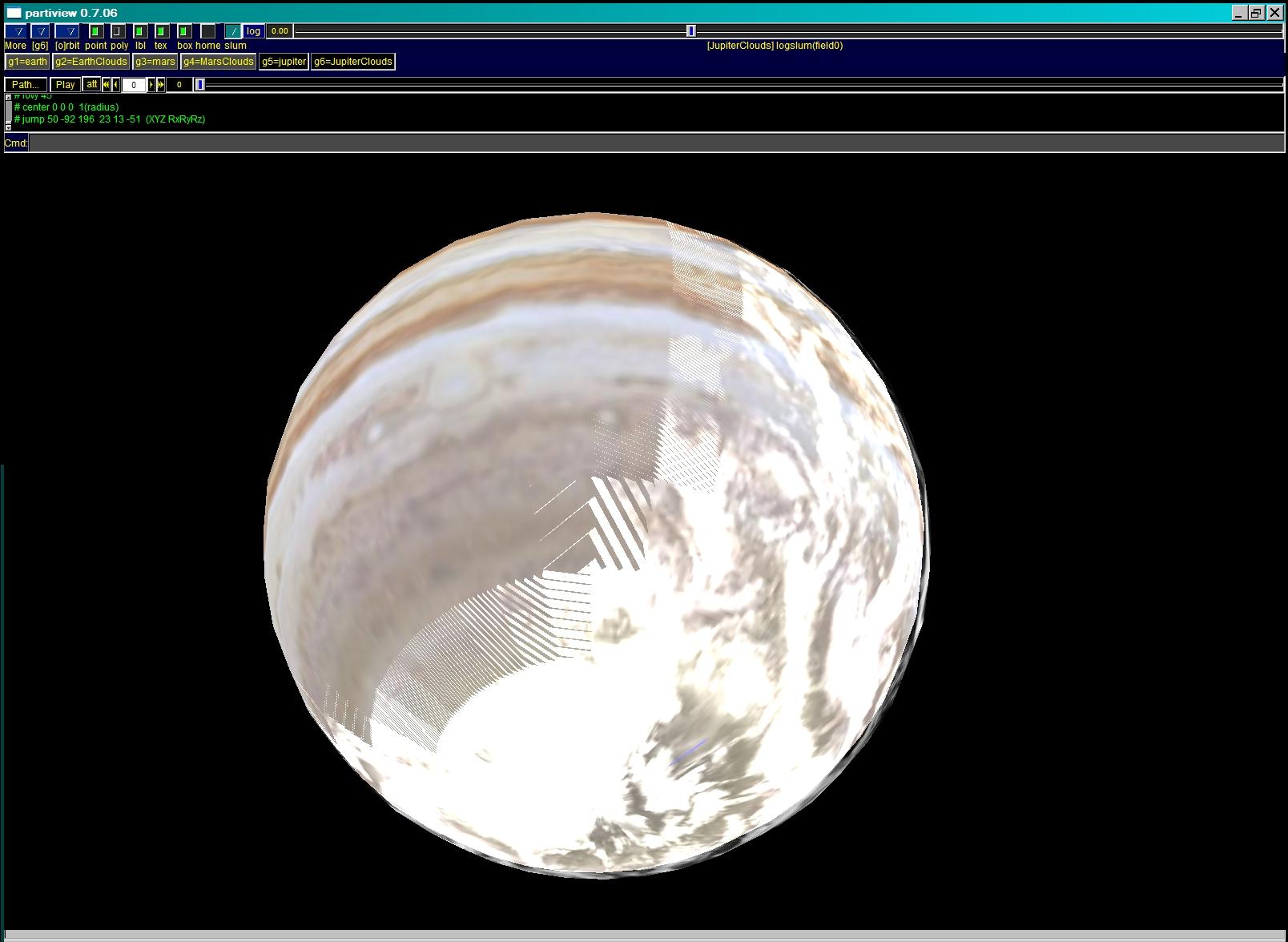Click the step forward arrow icon
The image size is (1288, 942).
151,84
